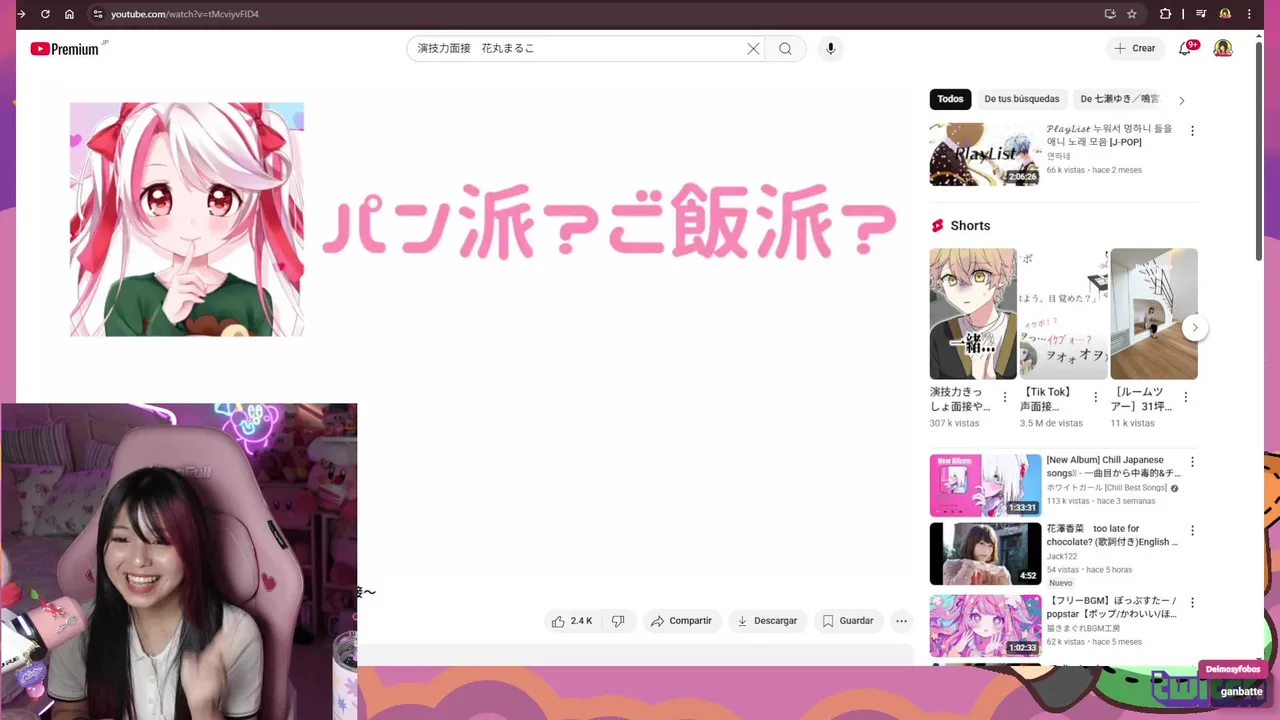This screenshot has width=1280, height=720.
Task: Click the Descargar button
Action: 768,621
